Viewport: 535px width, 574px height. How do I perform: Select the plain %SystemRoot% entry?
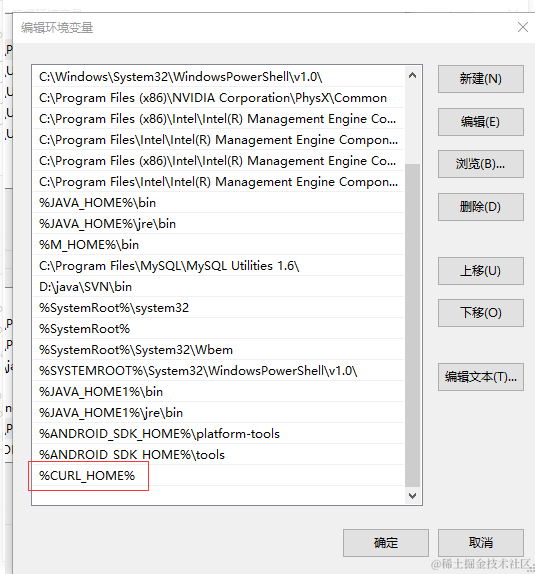click(218, 329)
